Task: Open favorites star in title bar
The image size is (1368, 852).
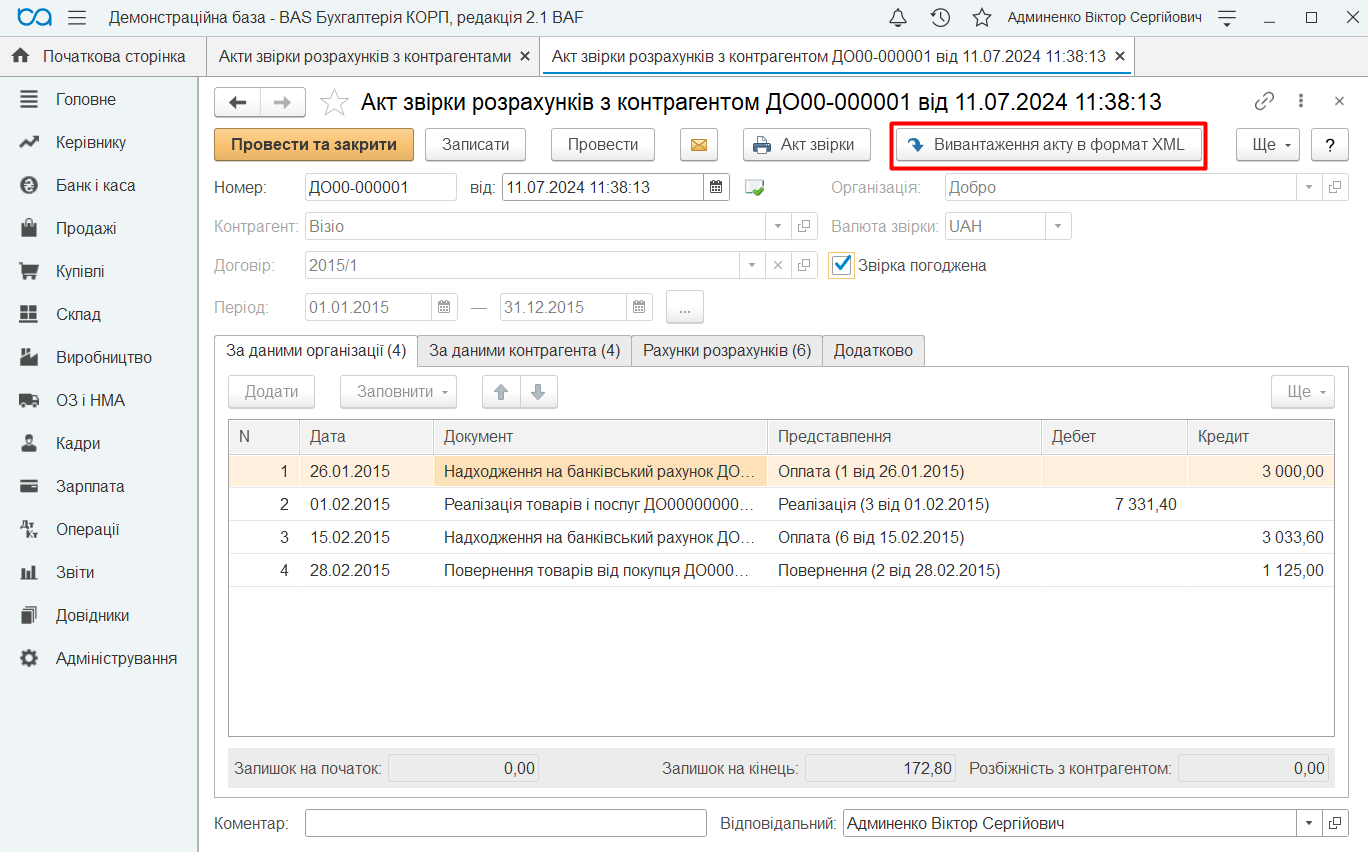Action: [x=982, y=18]
